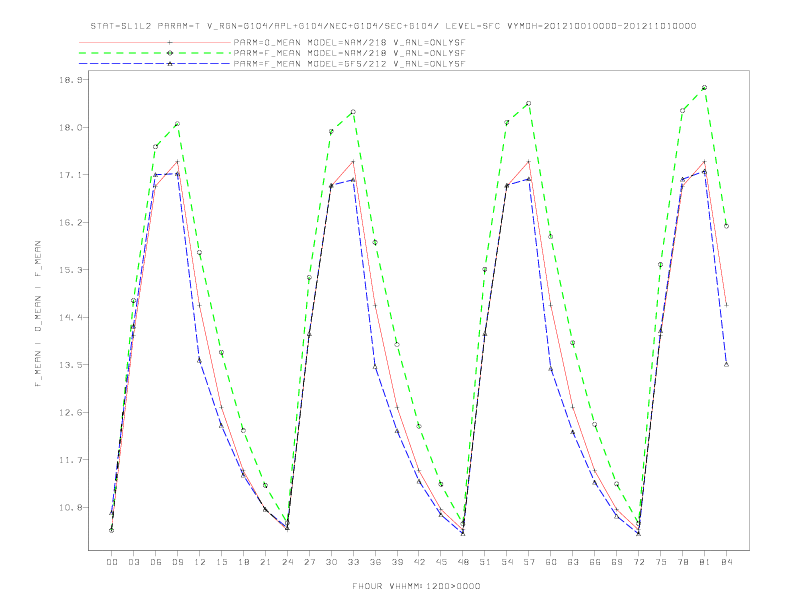Image resolution: width=792 pixels, height=612 pixels.
Task: Click the red plus data point at hour 84
Action: 726,305
